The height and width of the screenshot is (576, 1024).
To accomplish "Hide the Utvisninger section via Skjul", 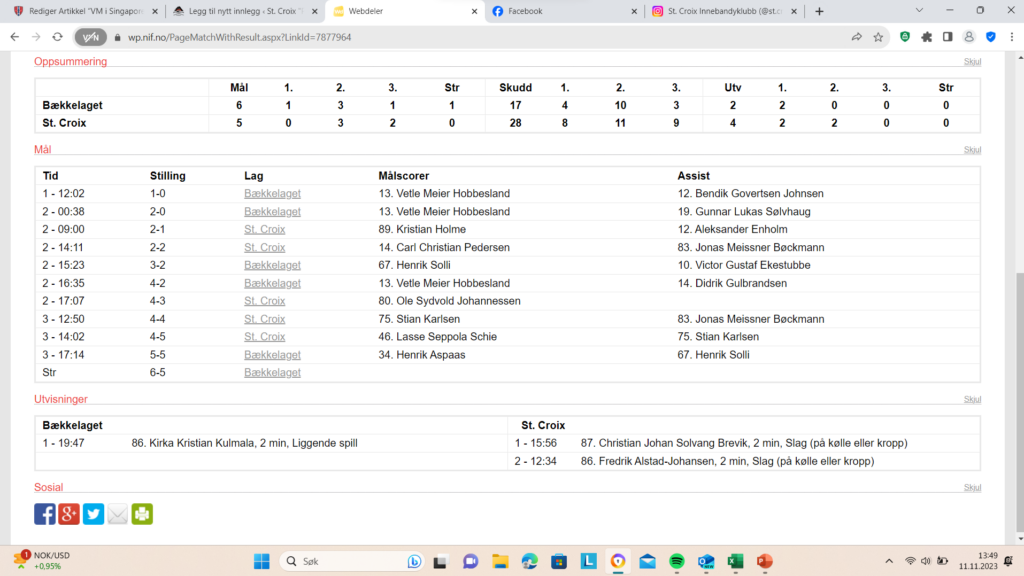I will (972, 399).
